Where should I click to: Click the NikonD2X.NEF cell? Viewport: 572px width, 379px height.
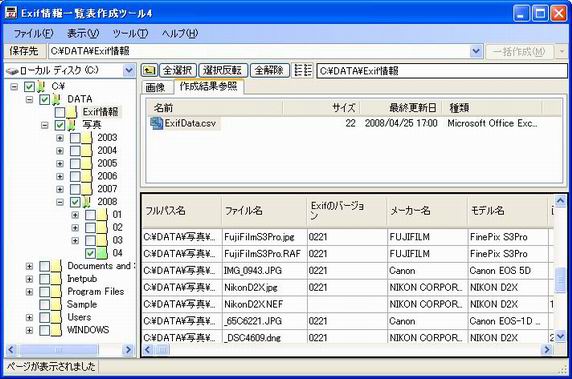click(264, 304)
